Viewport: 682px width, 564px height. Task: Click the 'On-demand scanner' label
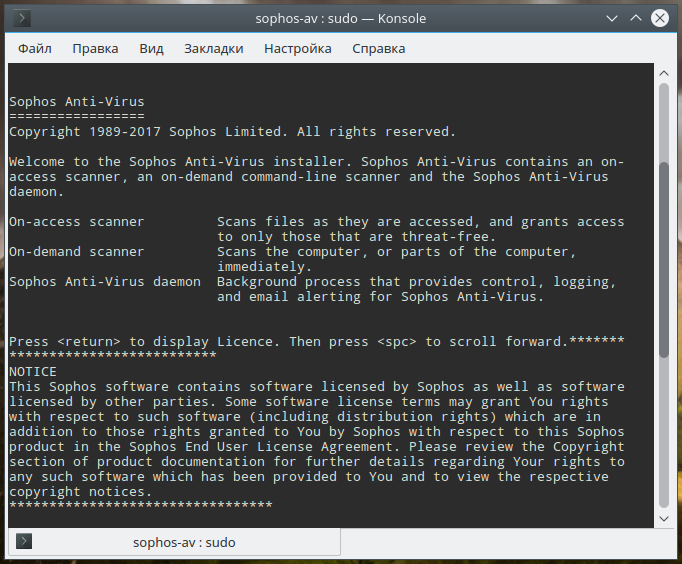(77, 252)
